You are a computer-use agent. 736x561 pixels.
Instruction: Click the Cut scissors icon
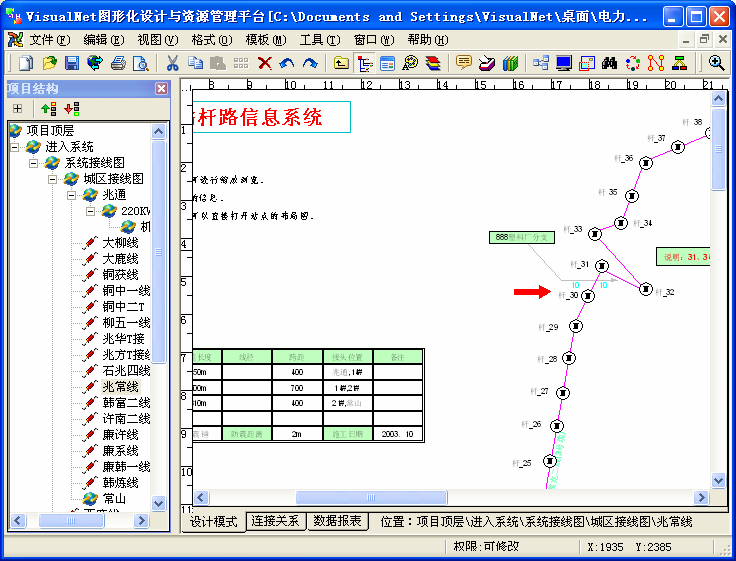(172, 63)
